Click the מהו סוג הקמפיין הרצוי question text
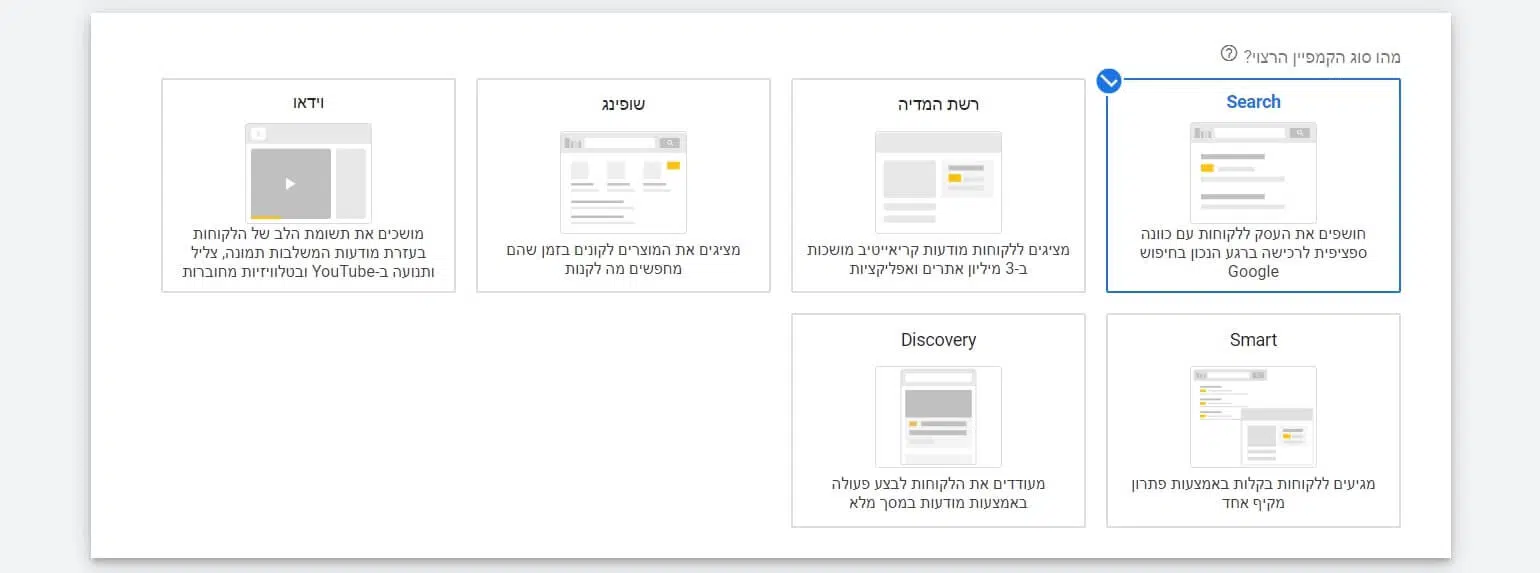1540x573 pixels. click(1322, 56)
